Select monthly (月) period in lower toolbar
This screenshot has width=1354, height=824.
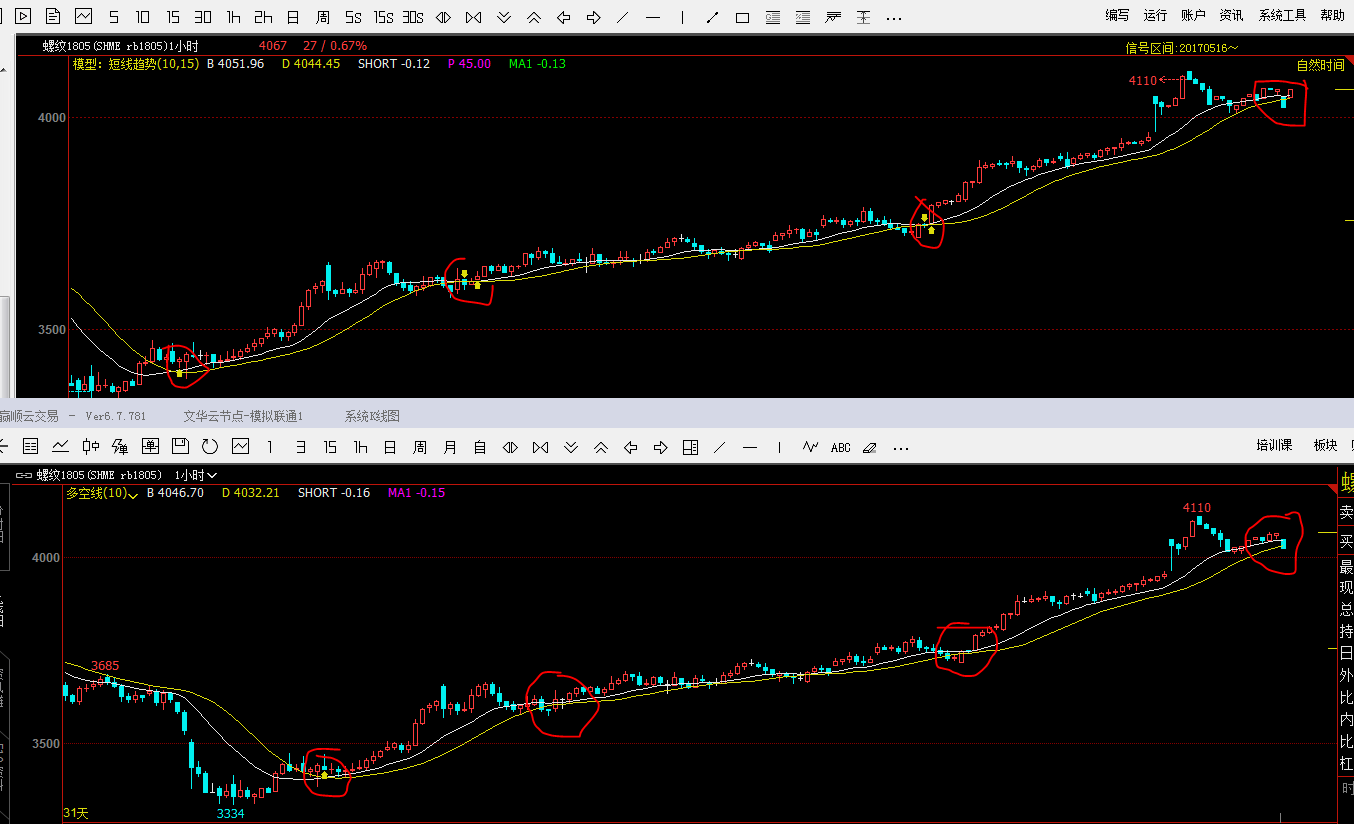point(451,447)
